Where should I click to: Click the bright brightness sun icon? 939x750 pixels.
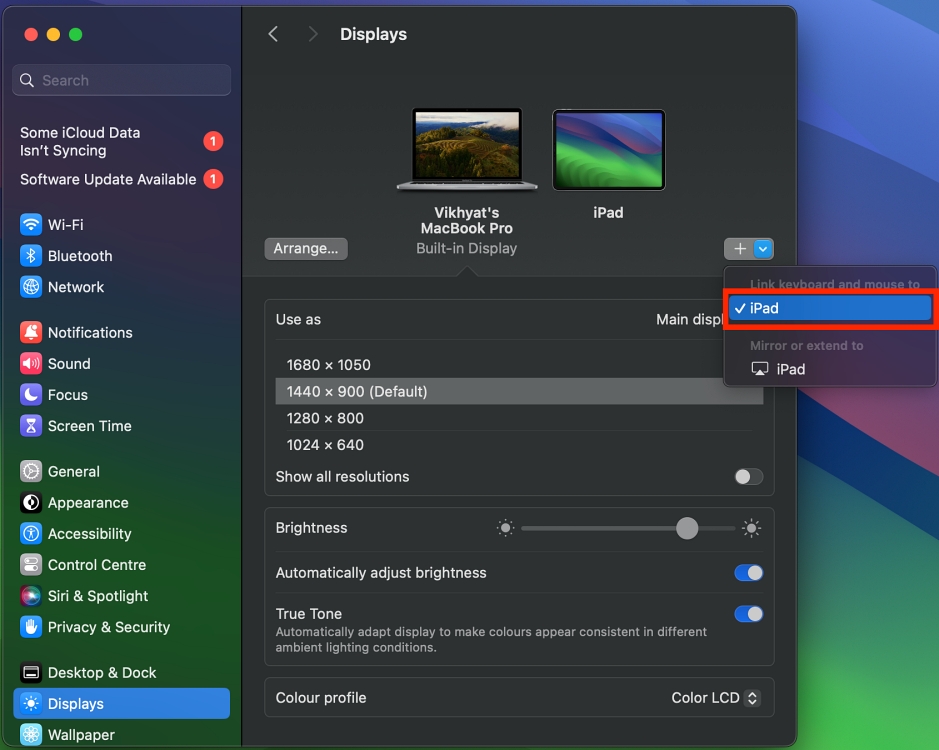(752, 528)
